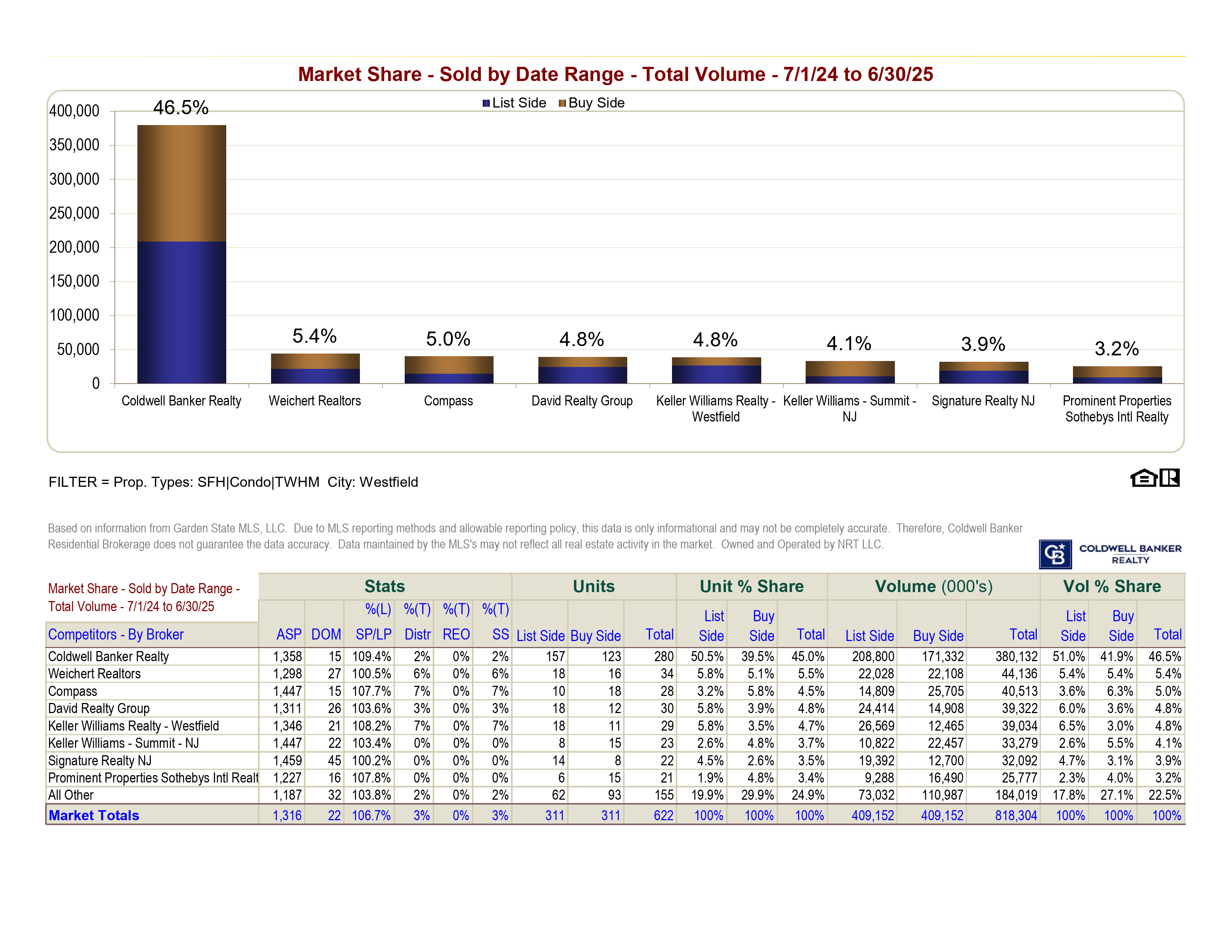
Task: Click the Coldwell Banker CB logo
Action: tap(1055, 554)
